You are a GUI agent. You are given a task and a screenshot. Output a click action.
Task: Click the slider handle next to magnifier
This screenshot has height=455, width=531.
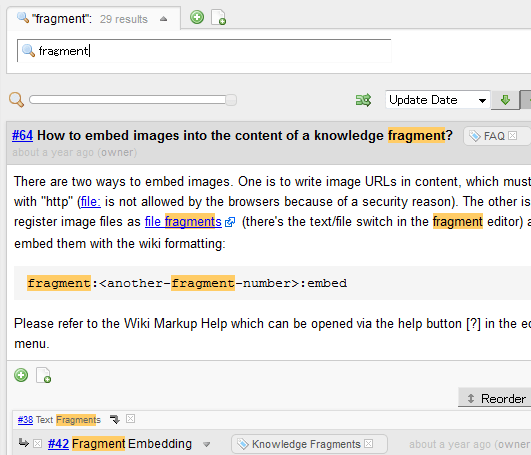pyautogui.click(x=231, y=100)
